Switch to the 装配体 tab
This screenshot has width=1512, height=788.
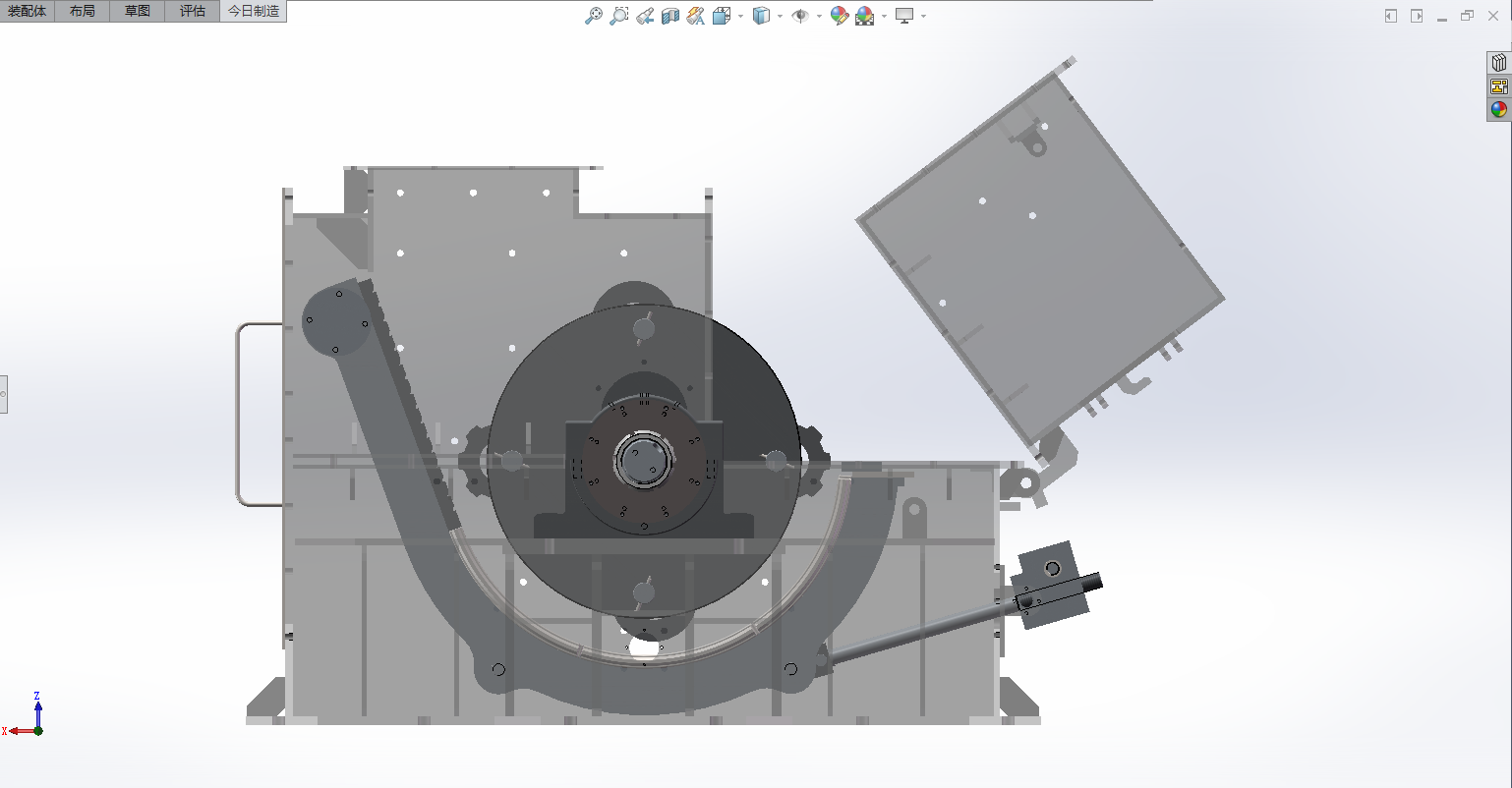(x=28, y=11)
